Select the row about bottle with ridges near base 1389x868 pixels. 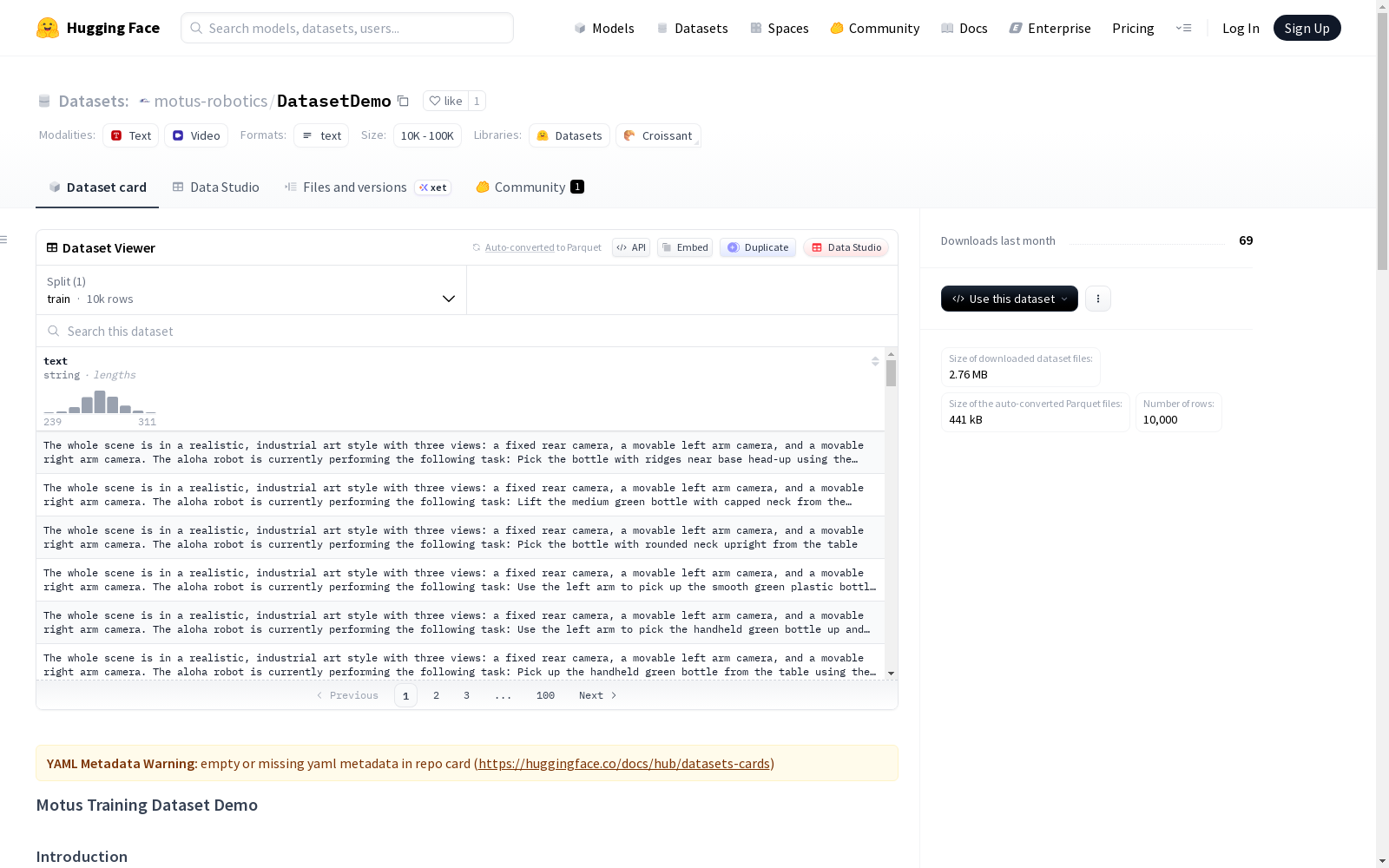460,452
